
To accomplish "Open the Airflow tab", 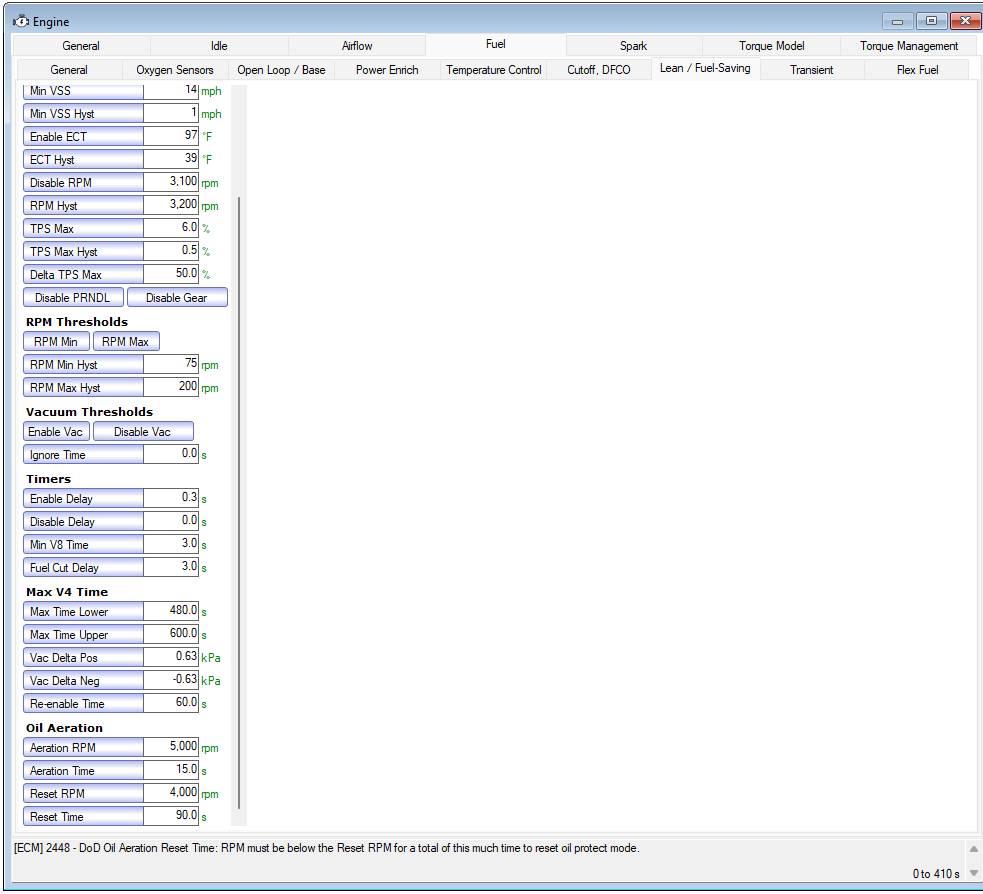I will (357, 46).
